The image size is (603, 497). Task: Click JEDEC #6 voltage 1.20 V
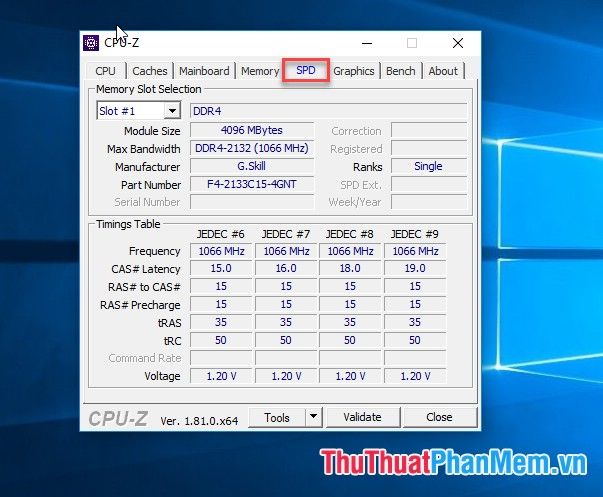[x=221, y=376]
